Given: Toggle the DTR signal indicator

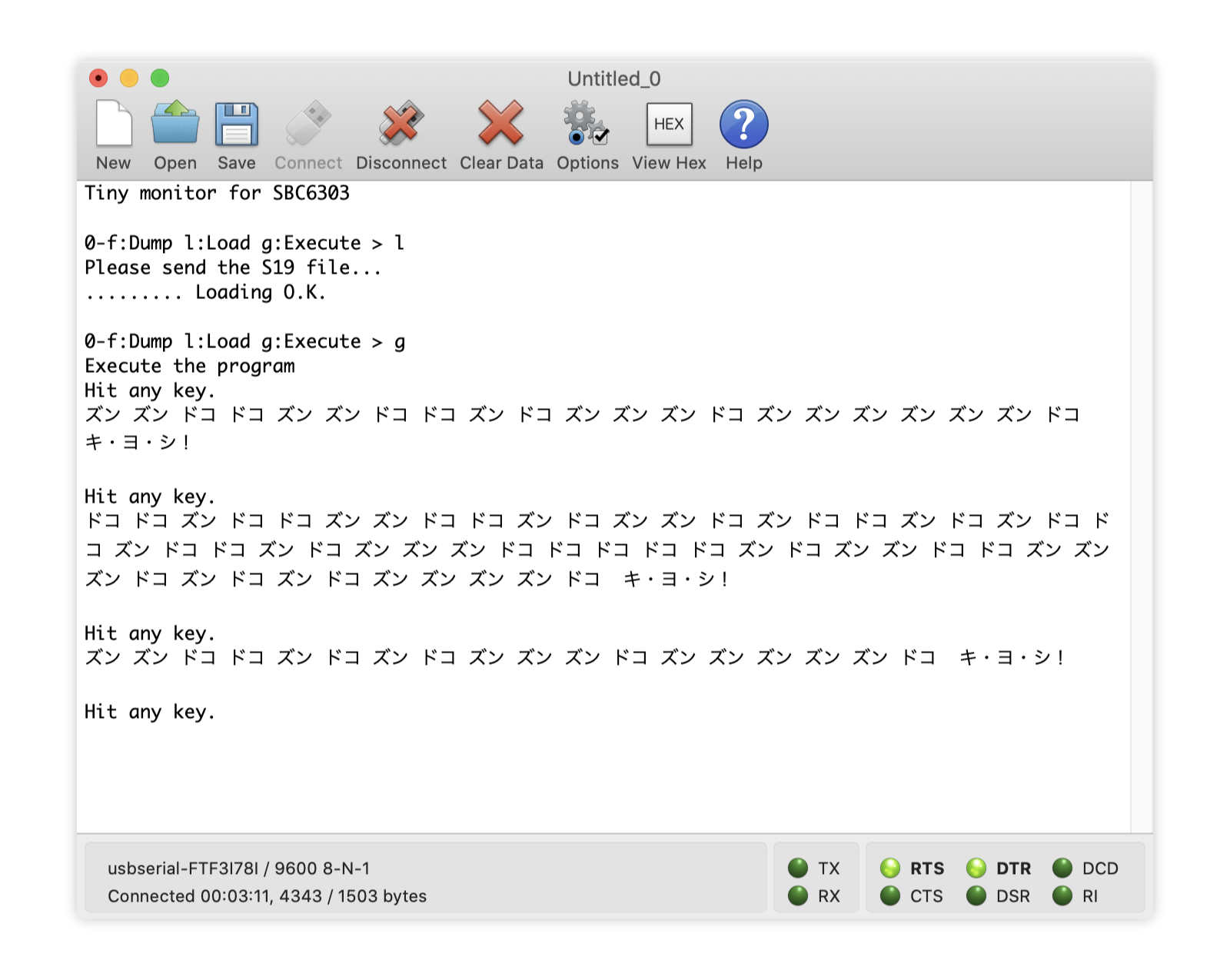Looking at the screenshot, I should click(x=976, y=869).
